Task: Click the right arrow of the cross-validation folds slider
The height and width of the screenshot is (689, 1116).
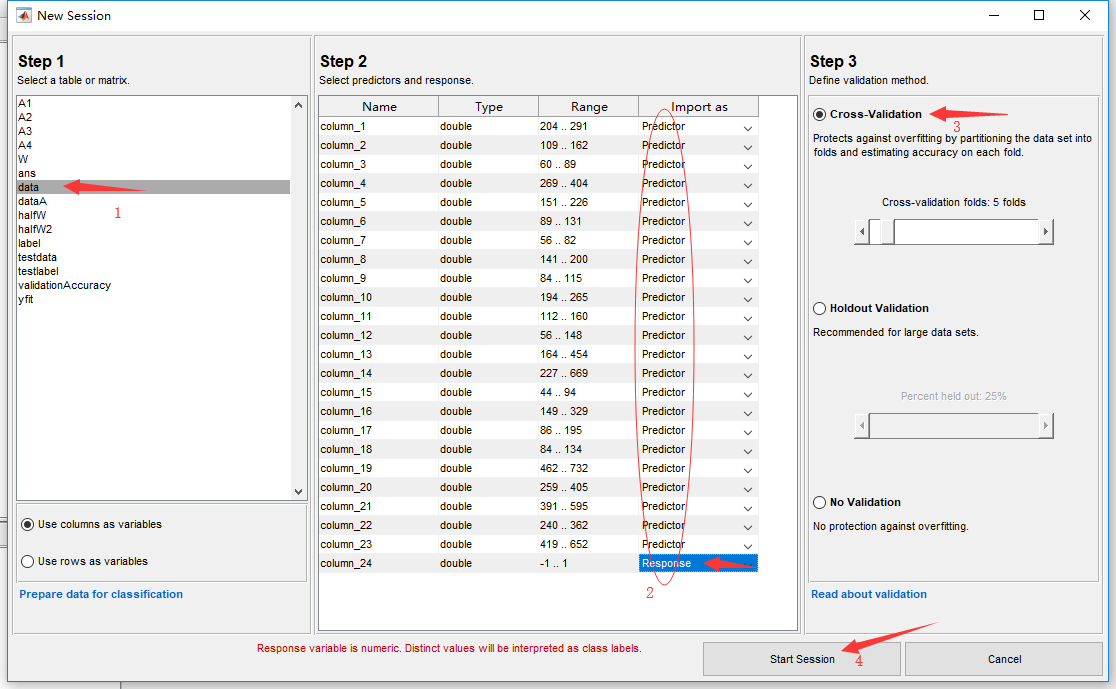Action: 1046,232
